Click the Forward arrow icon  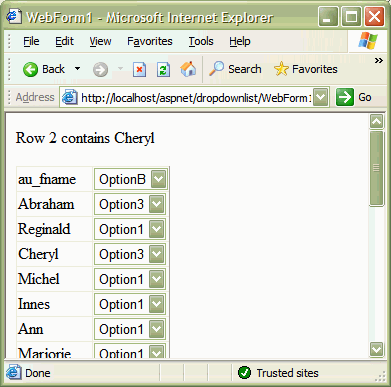coord(100,70)
